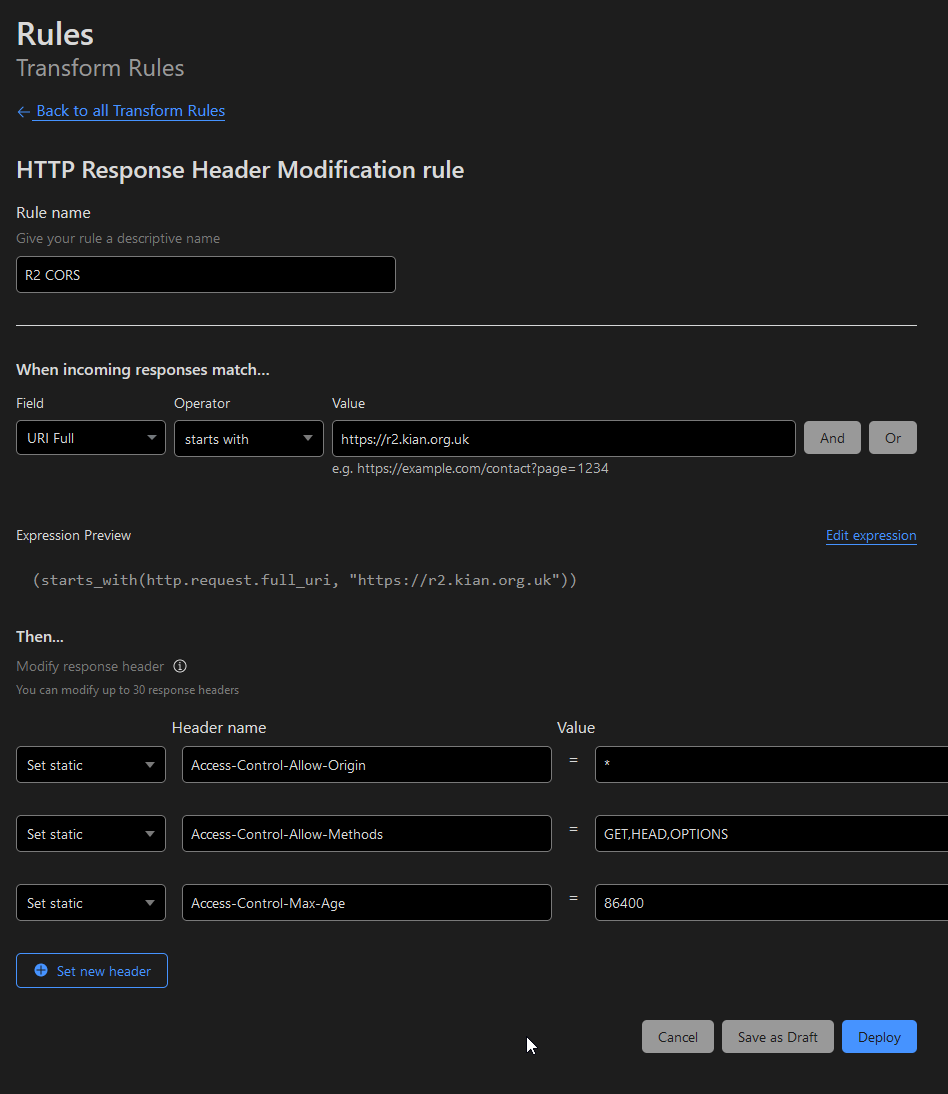Click the Rule name field containing R2 CORS
This screenshot has width=948, height=1094.
[206, 275]
